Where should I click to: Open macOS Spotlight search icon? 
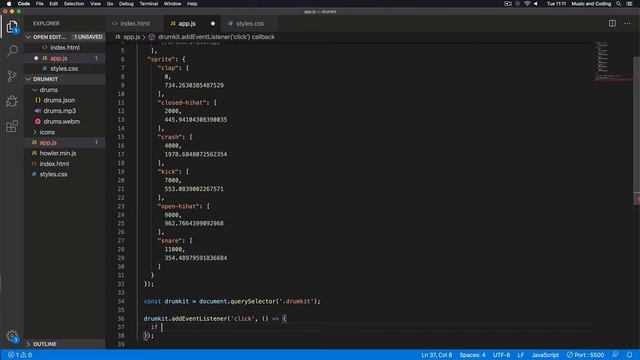pyautogui.click(x=619, y=4)
